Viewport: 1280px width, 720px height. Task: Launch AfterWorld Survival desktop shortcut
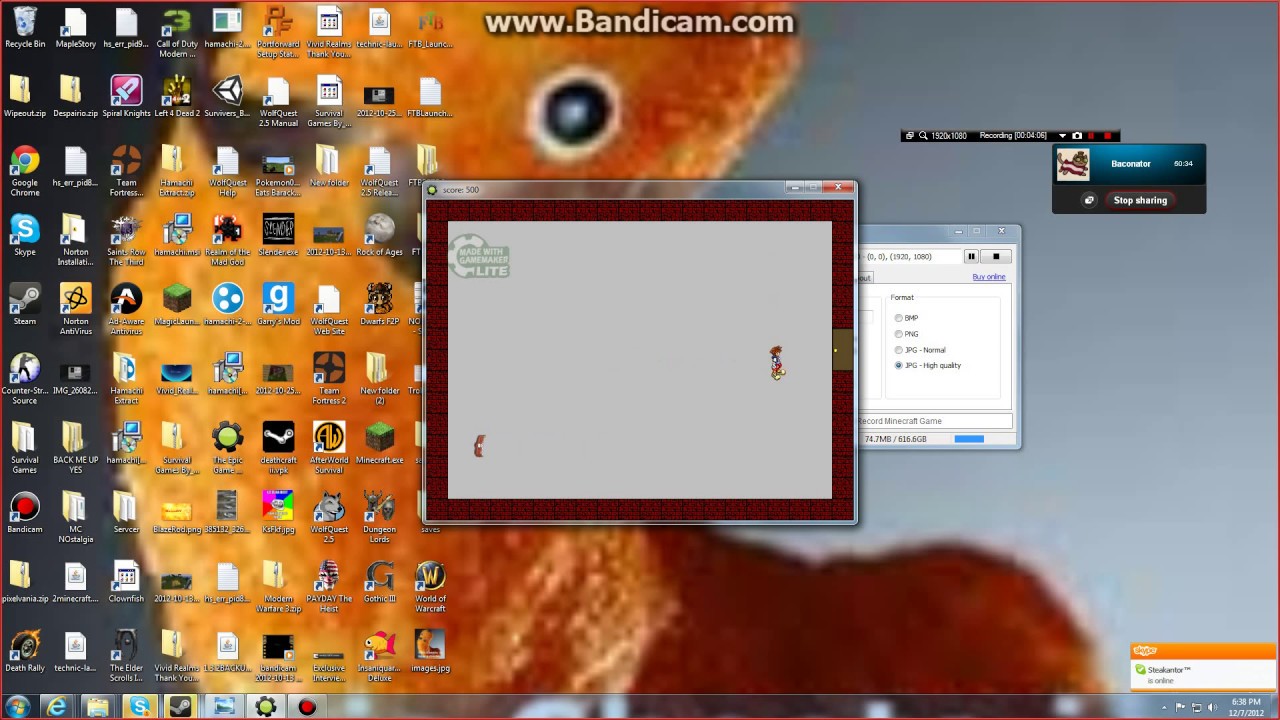point(329,448)
